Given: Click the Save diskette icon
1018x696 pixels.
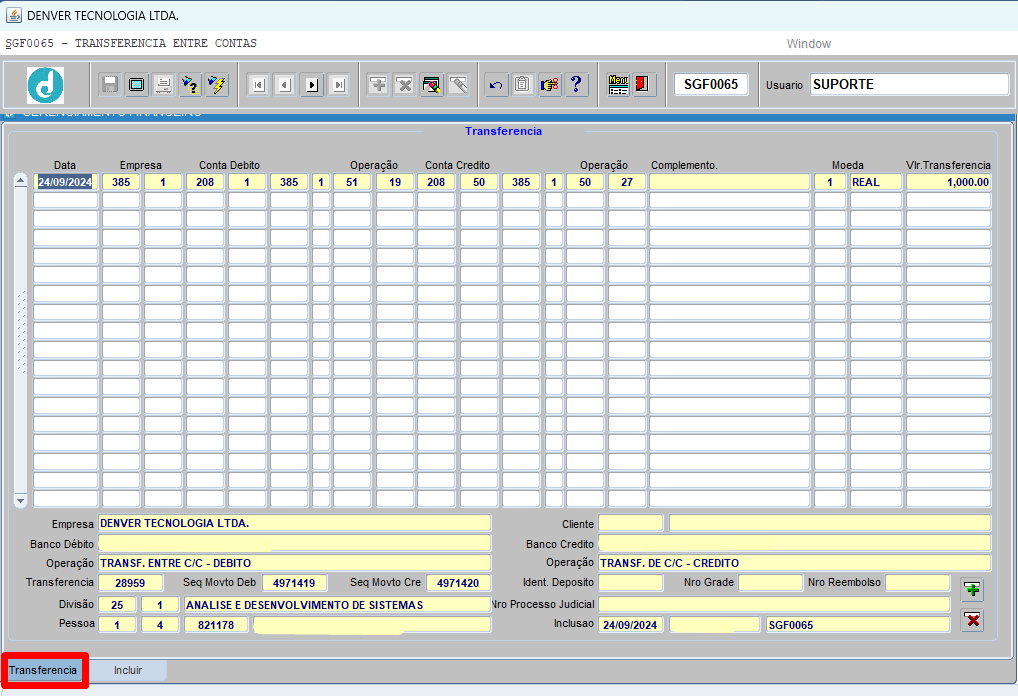Looking at the screenshot, I should point(110,84).
